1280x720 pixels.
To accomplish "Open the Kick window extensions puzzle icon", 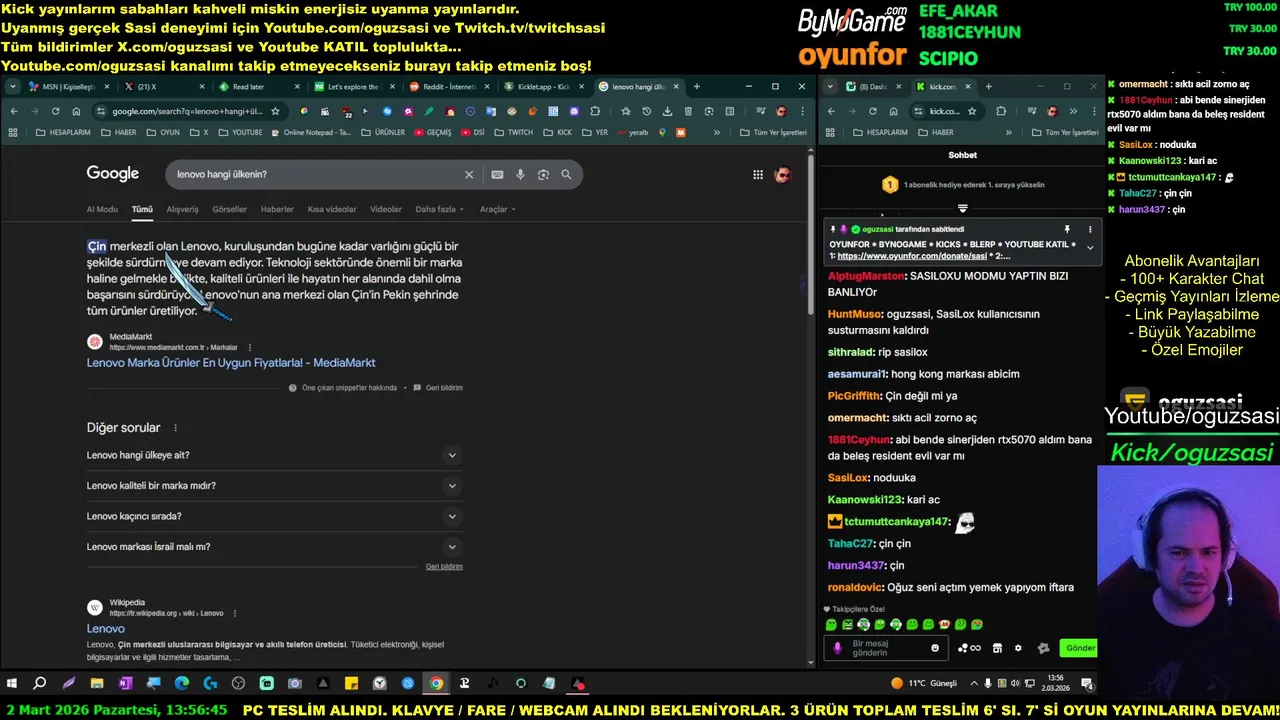I will click(1001, 111).
